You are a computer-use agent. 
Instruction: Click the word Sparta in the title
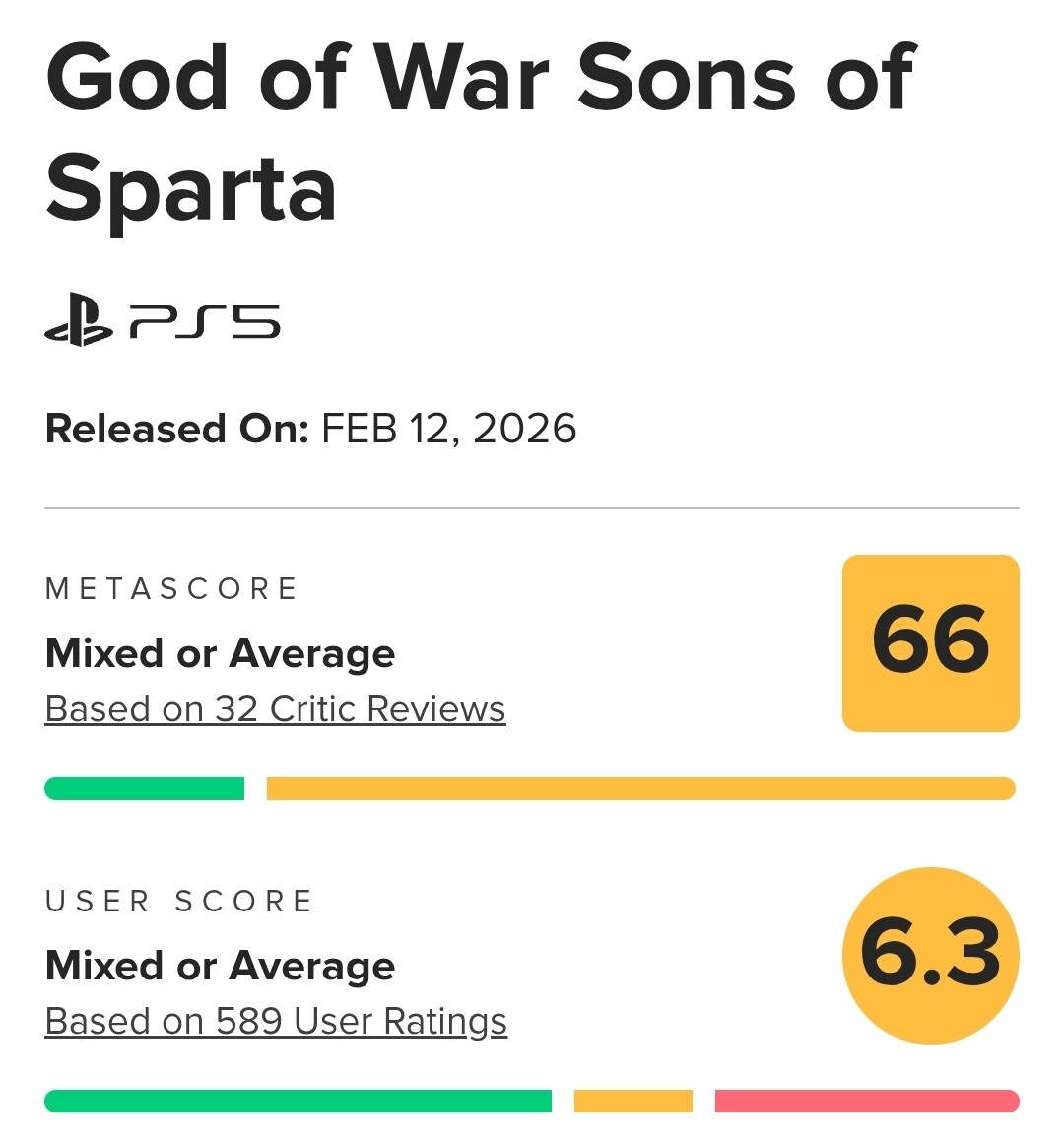191,191
